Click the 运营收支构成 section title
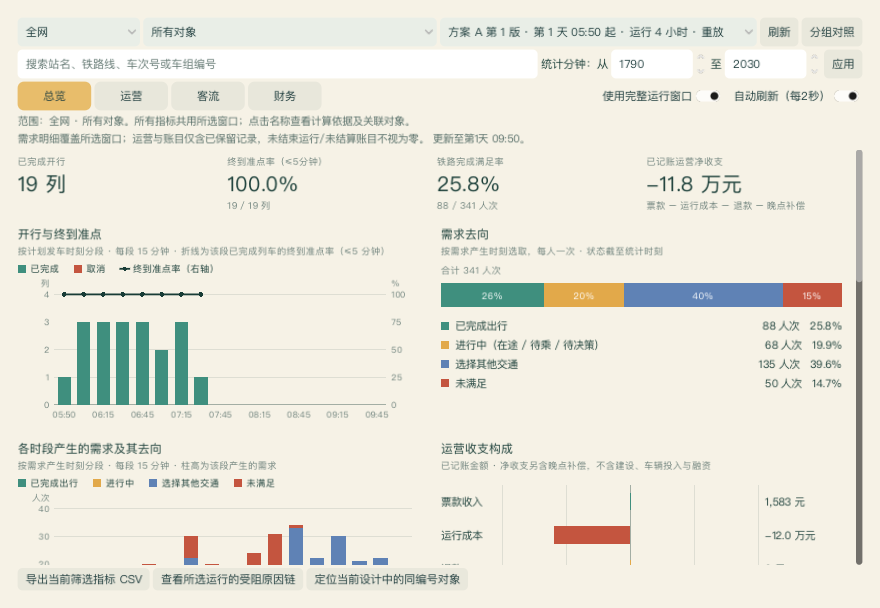The image size is (880, 608). (476, 449)
